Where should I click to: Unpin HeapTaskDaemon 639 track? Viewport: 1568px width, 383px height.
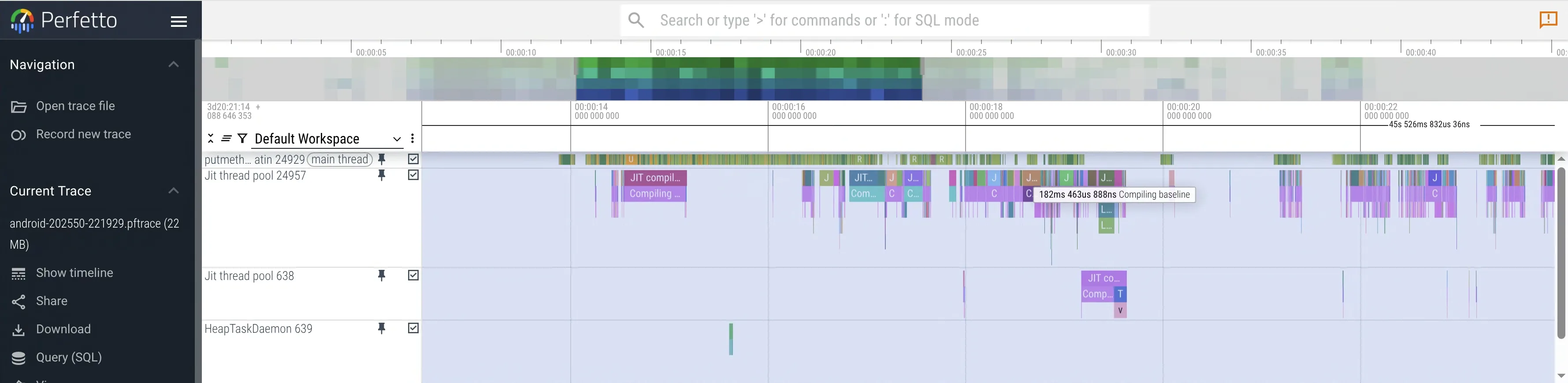pos(382,328)
